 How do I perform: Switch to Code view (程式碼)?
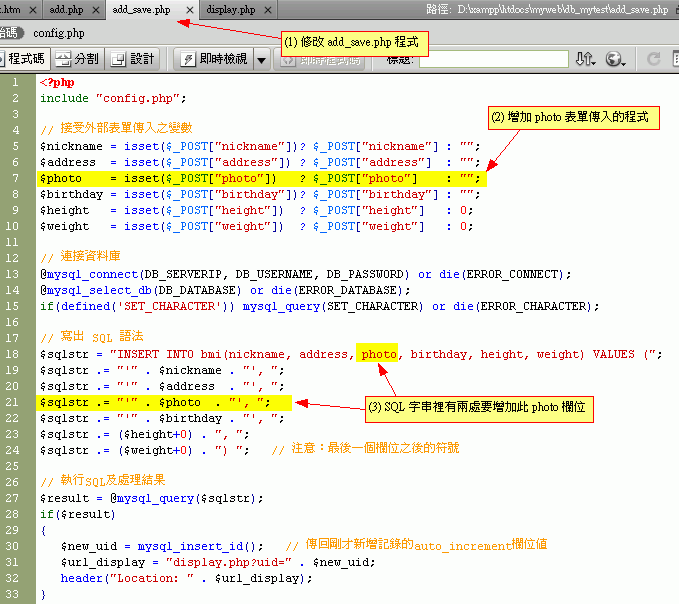coord(24,59)
